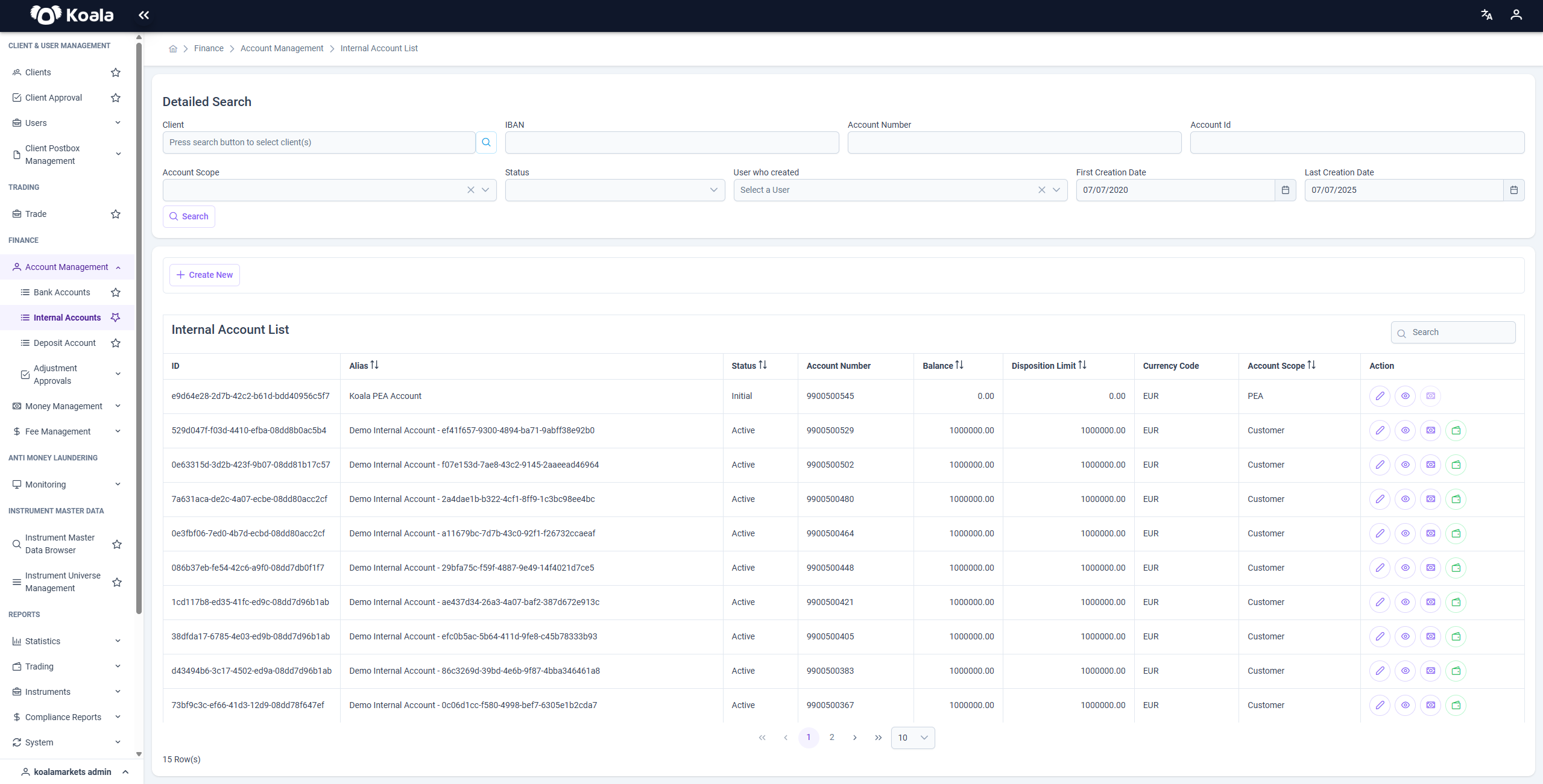This screenshot has width=1543, height=784.
Task: Click the Create New button
Action: click(204, 275)
